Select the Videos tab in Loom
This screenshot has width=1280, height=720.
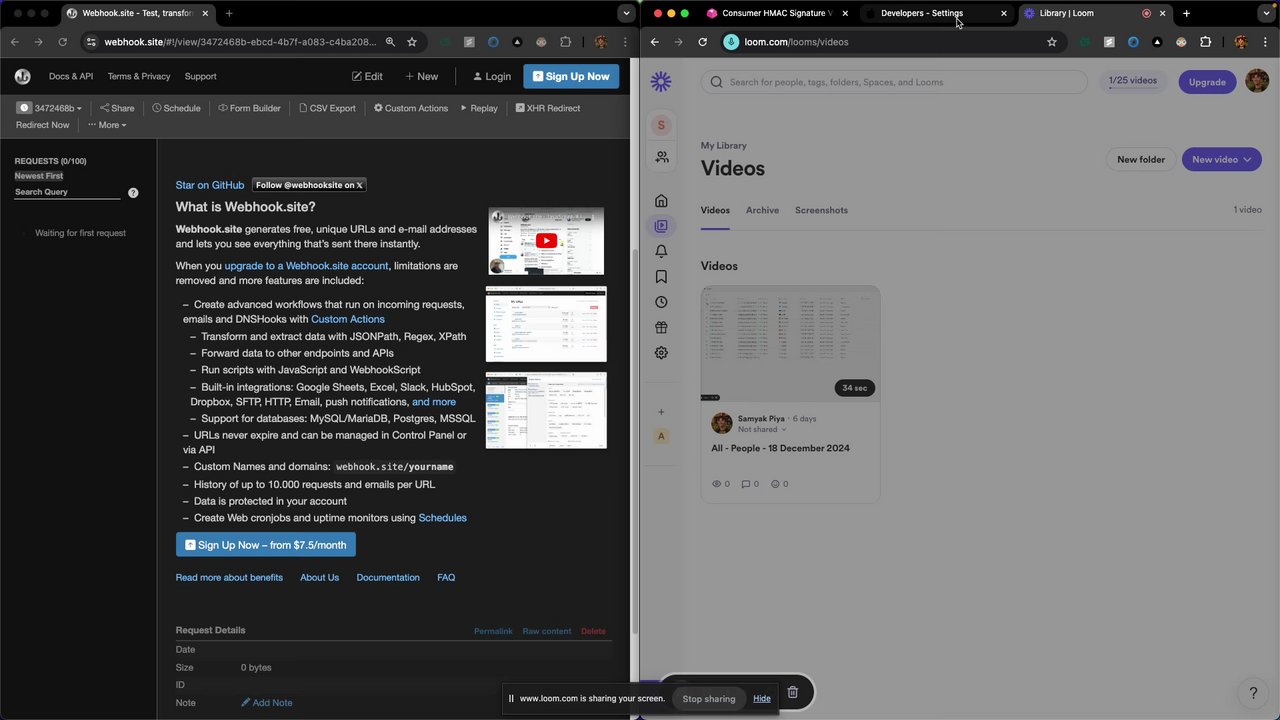[715, 210]
